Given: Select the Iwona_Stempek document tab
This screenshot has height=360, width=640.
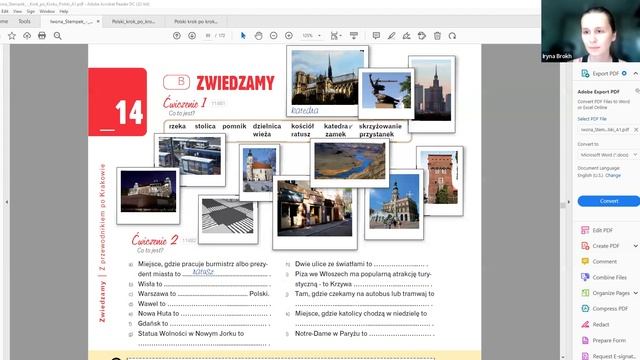Looking at the screenshot, I should (71, 21).
